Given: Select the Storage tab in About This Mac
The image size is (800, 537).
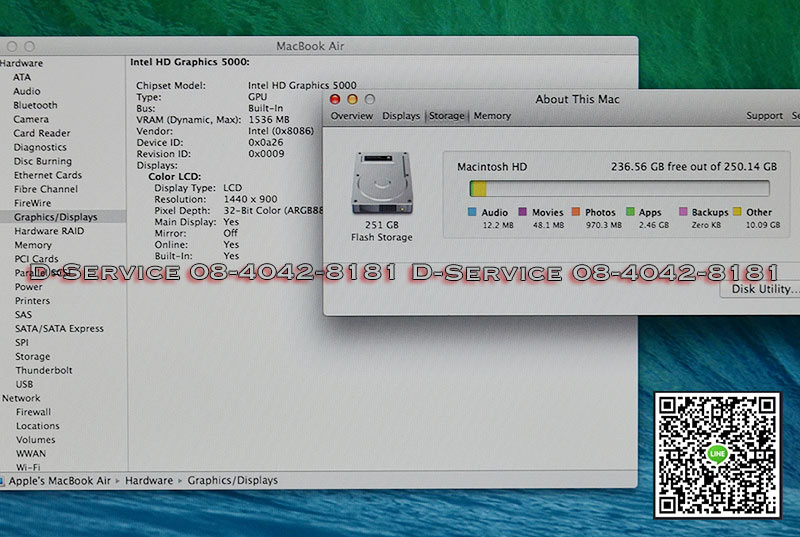Looking at the screenshot, I should [x=446, y=116].
